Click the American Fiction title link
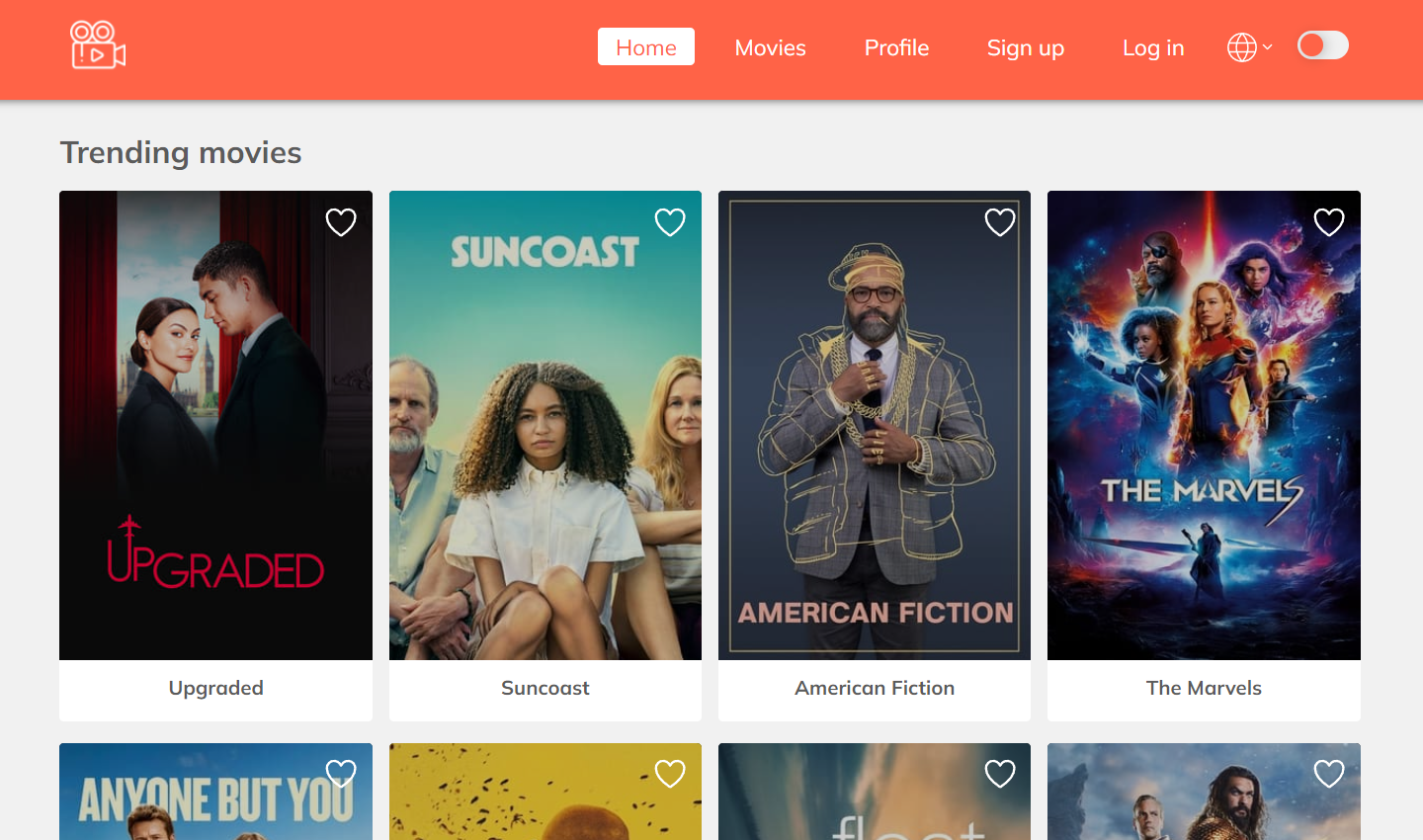 875,688
